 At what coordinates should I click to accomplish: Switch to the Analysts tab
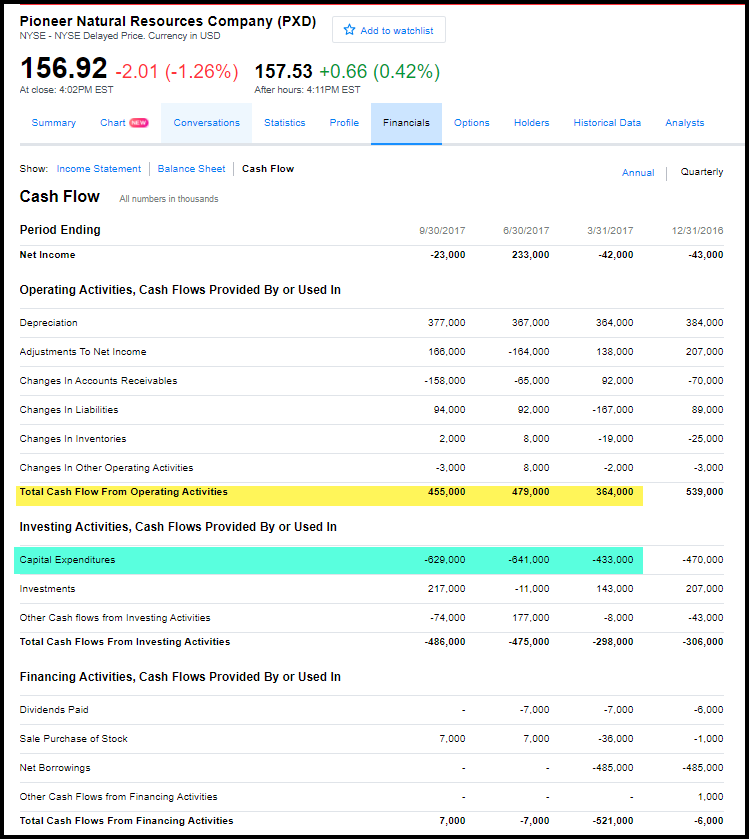coord(684,123)
